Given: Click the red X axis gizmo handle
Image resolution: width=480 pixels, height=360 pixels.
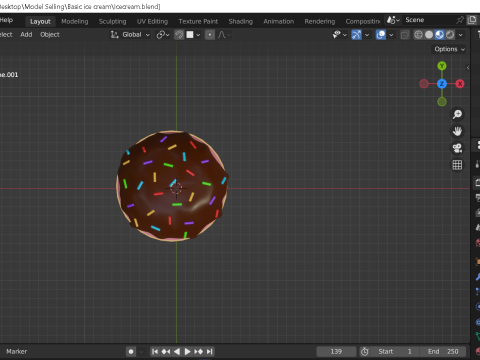Looking at the screenshot, I should (x=460, y=84).
